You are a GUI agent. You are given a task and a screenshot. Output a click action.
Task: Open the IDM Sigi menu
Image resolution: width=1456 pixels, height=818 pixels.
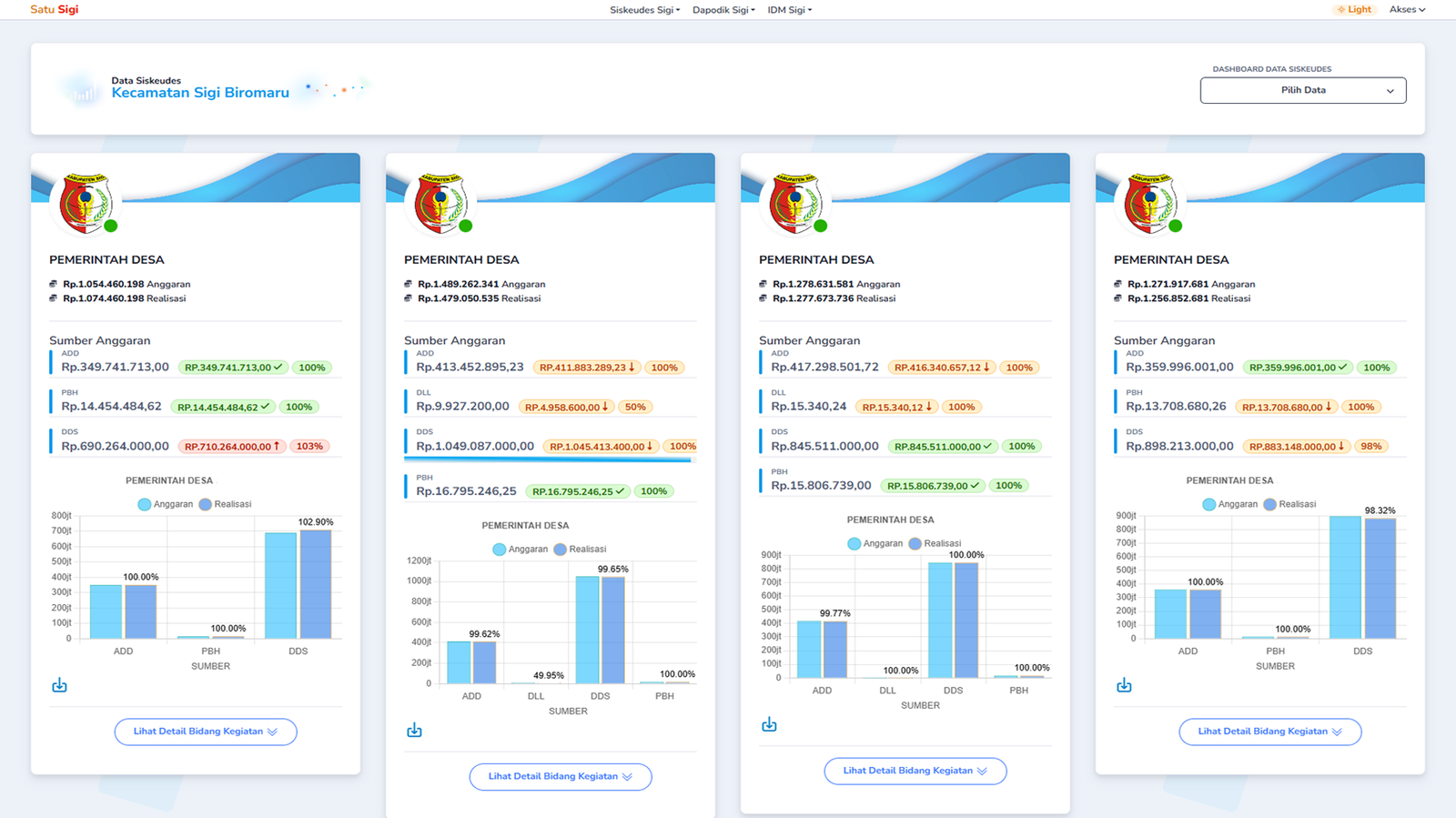[789, 10]
